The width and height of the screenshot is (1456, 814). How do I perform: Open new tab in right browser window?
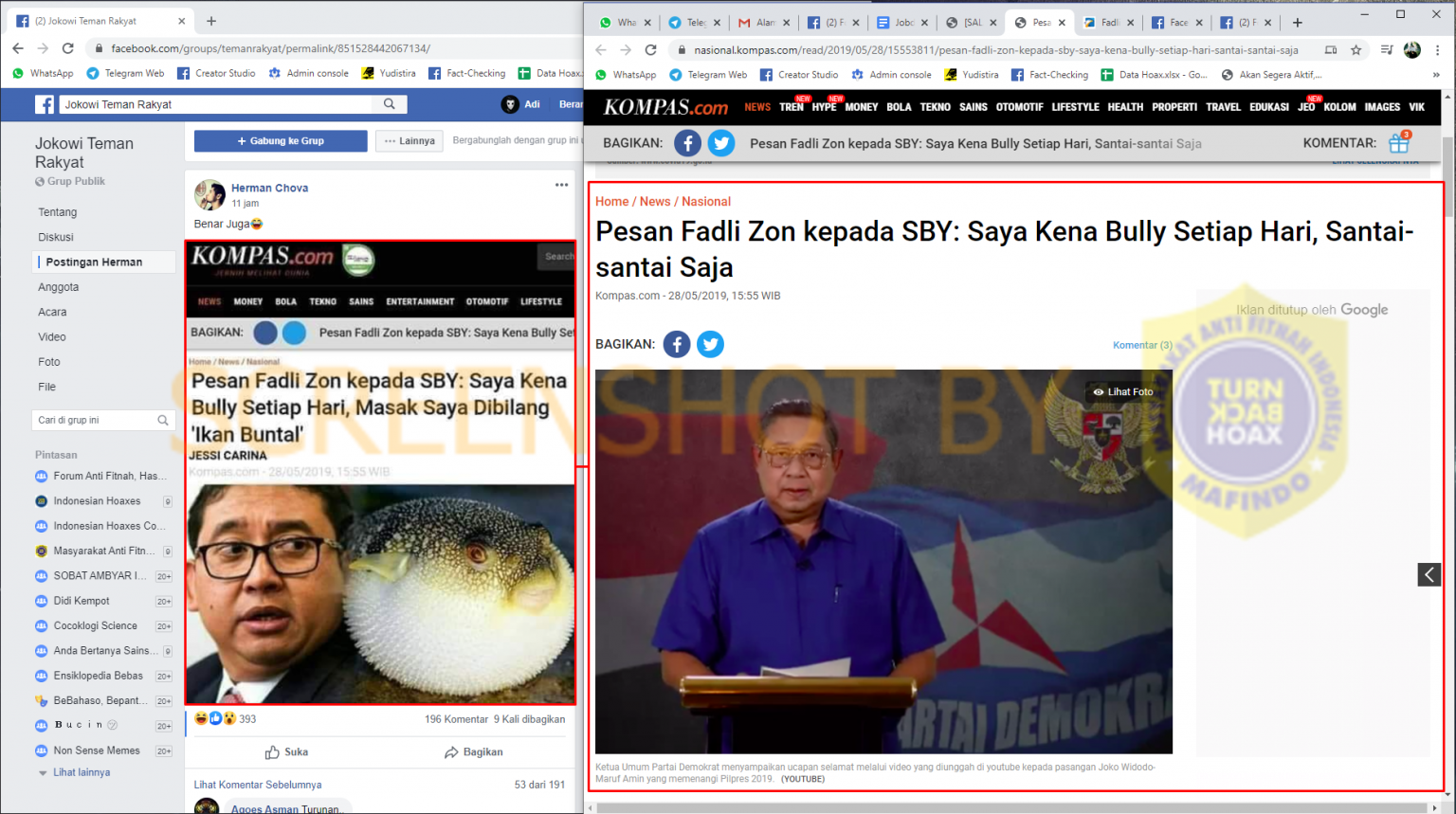tap(1298, 23)
